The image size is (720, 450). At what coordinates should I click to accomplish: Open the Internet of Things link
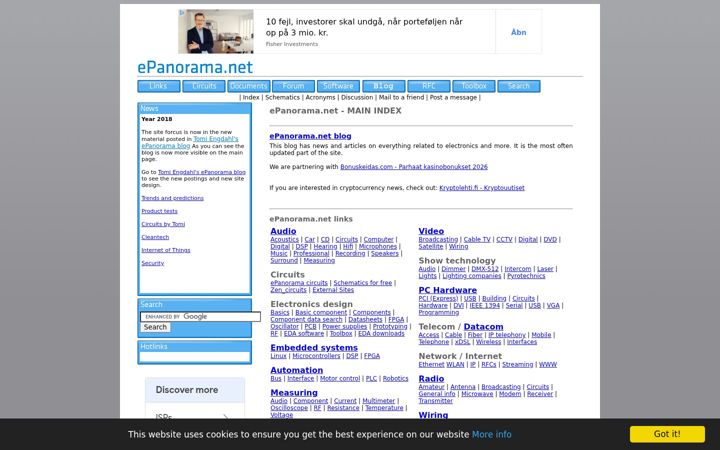pyautogui.click(x=166, y=250)
